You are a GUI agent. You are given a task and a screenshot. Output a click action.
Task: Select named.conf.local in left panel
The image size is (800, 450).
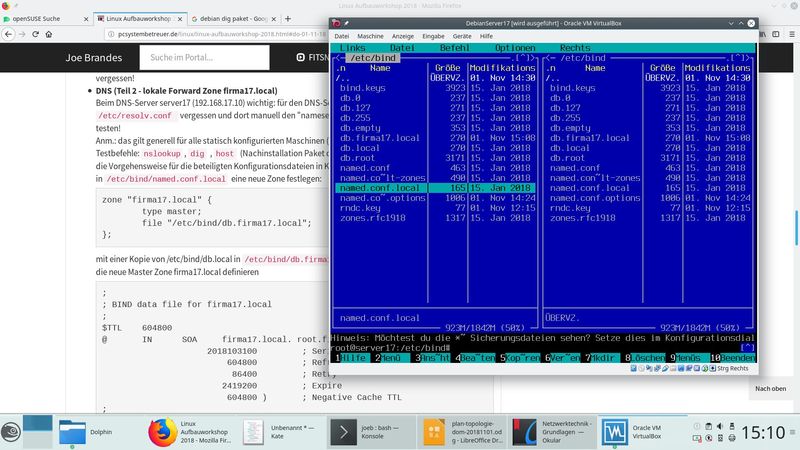435,188
